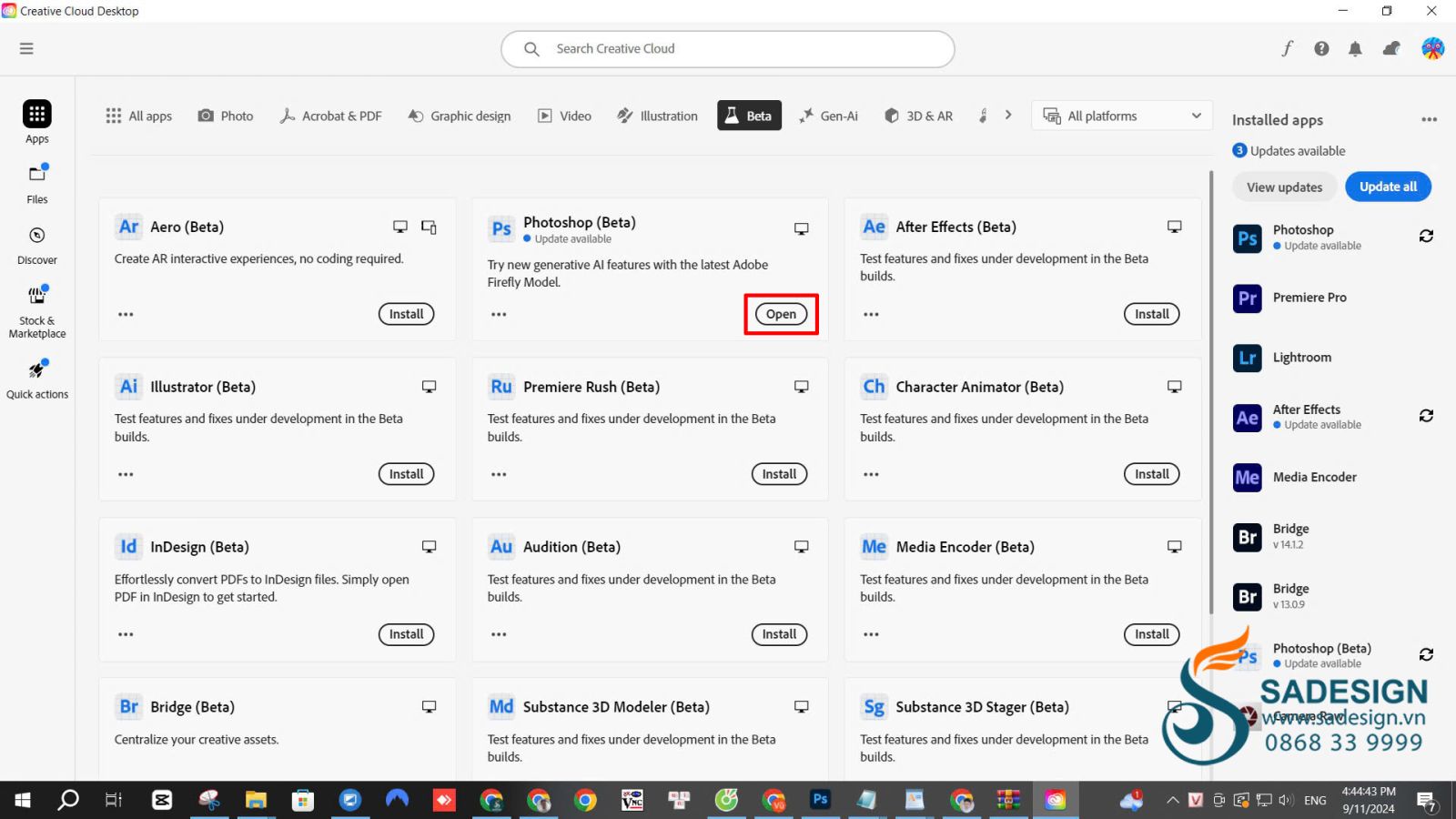The width and height of the screenshot is (1456, 819).
Task: Click the View updates button
Action: [1284, 187]
